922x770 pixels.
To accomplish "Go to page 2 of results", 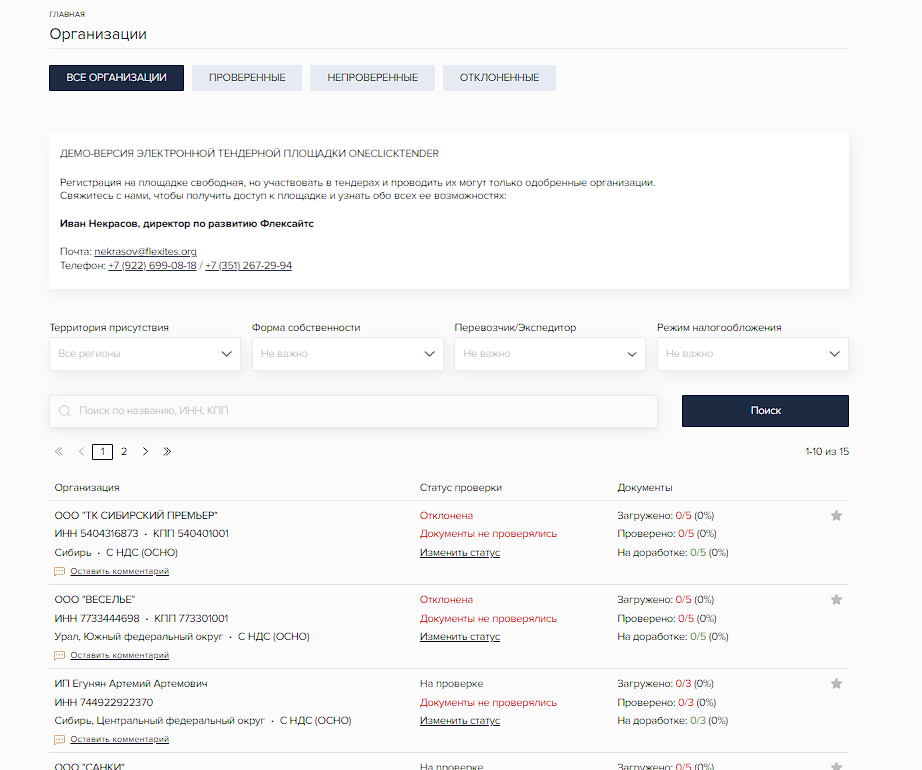I will (x=124, y=452).
